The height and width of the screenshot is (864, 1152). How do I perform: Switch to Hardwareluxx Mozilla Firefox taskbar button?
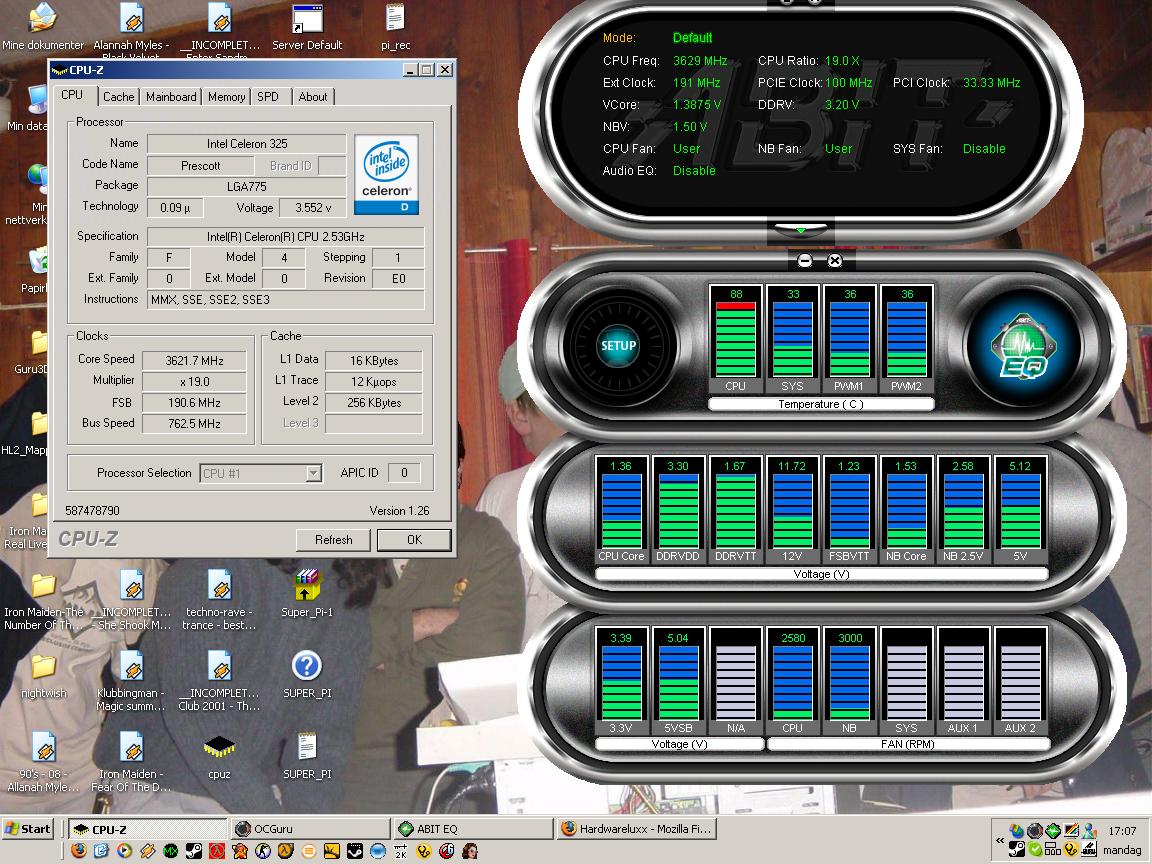[636, 829]
